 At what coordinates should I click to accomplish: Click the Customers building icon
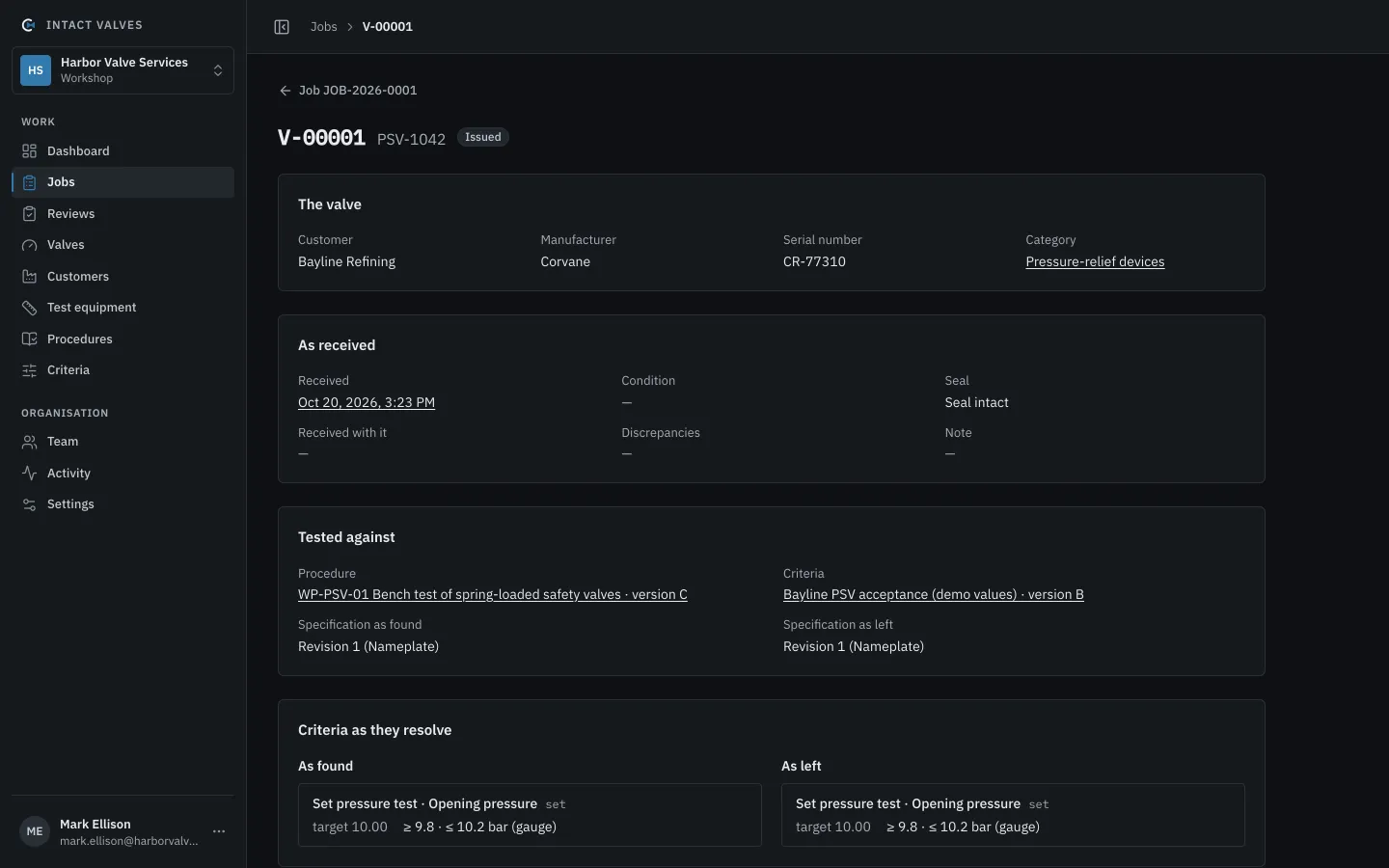coord(30,277)
